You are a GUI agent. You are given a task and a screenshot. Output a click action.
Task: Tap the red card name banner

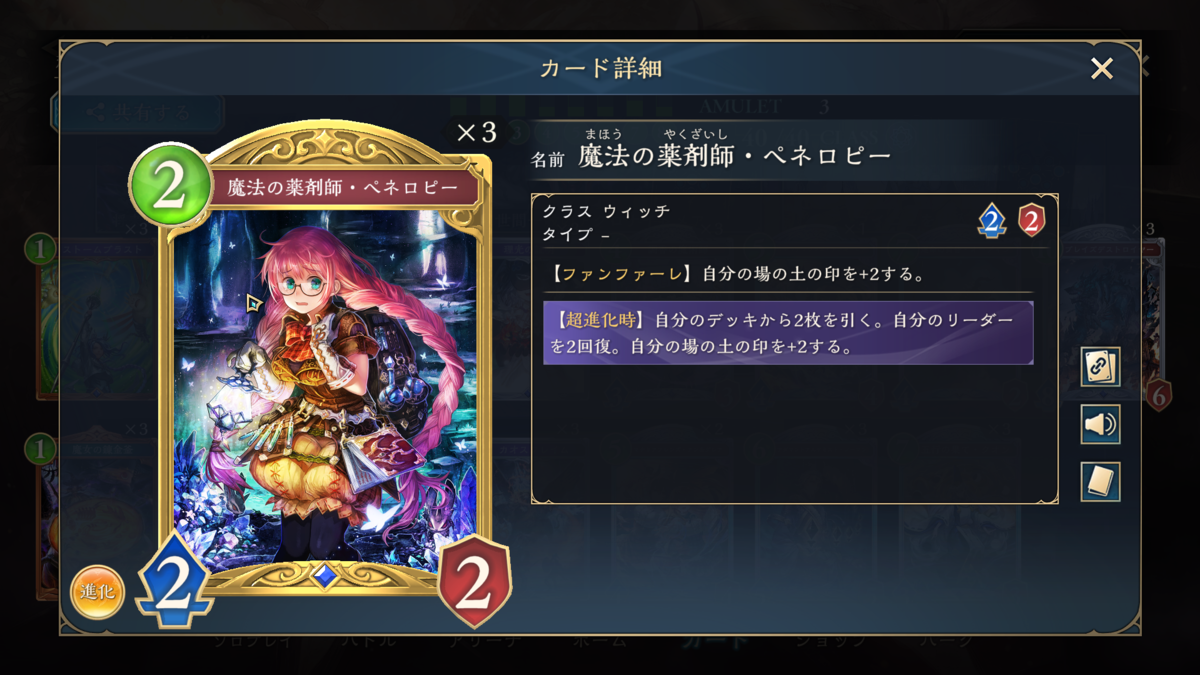click(342, 187)
